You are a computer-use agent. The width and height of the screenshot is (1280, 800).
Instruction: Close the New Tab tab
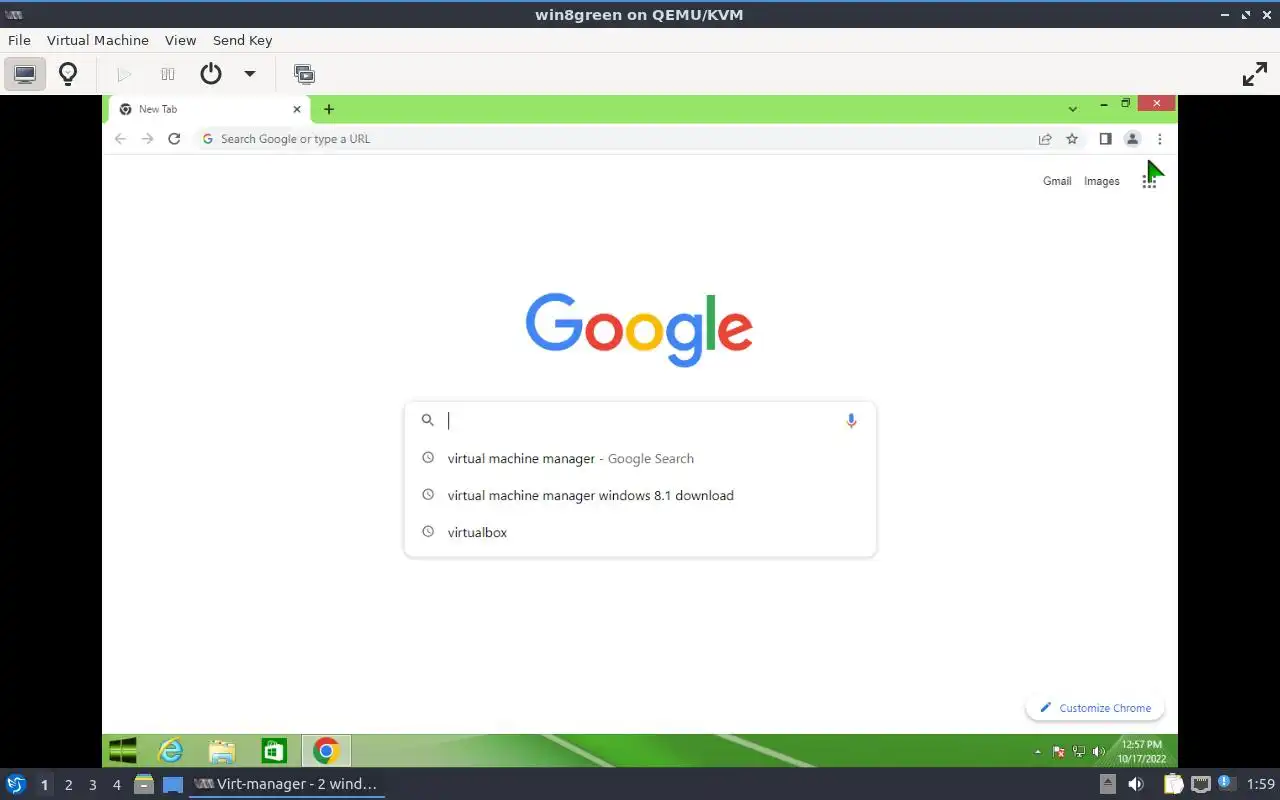coord(297,109)
